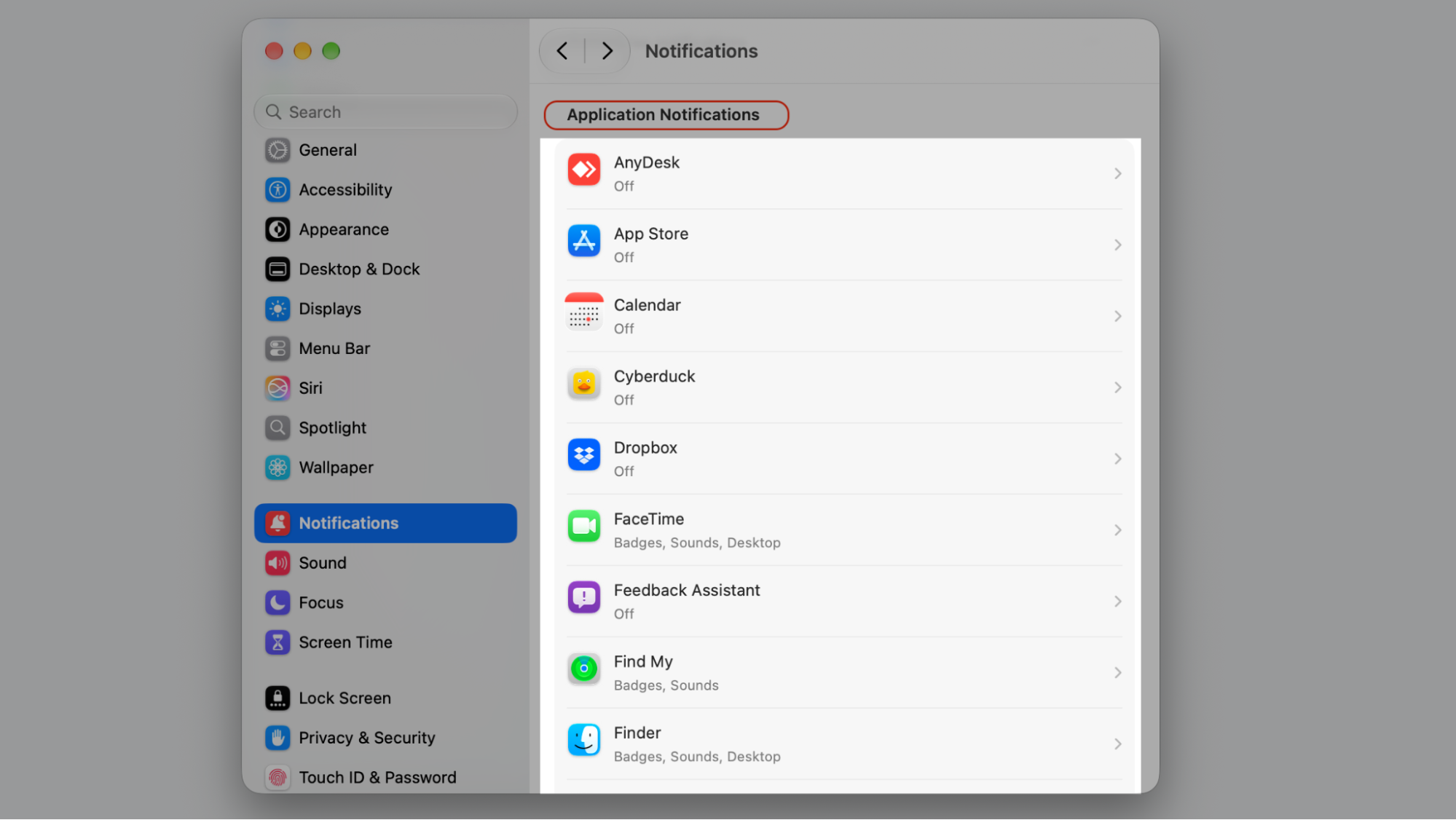Open App Store settings via chevron
This screenshot has width=1456, height=820.
1117,245
